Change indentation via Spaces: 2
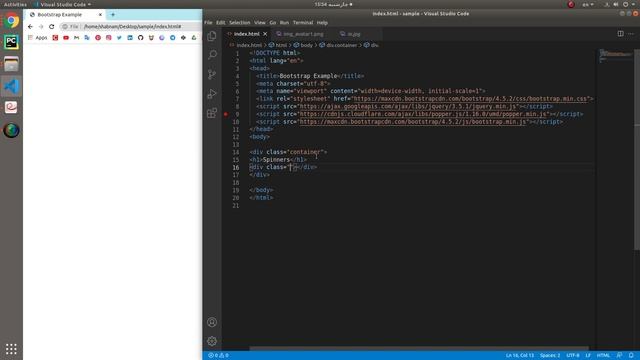 (550, 356)
